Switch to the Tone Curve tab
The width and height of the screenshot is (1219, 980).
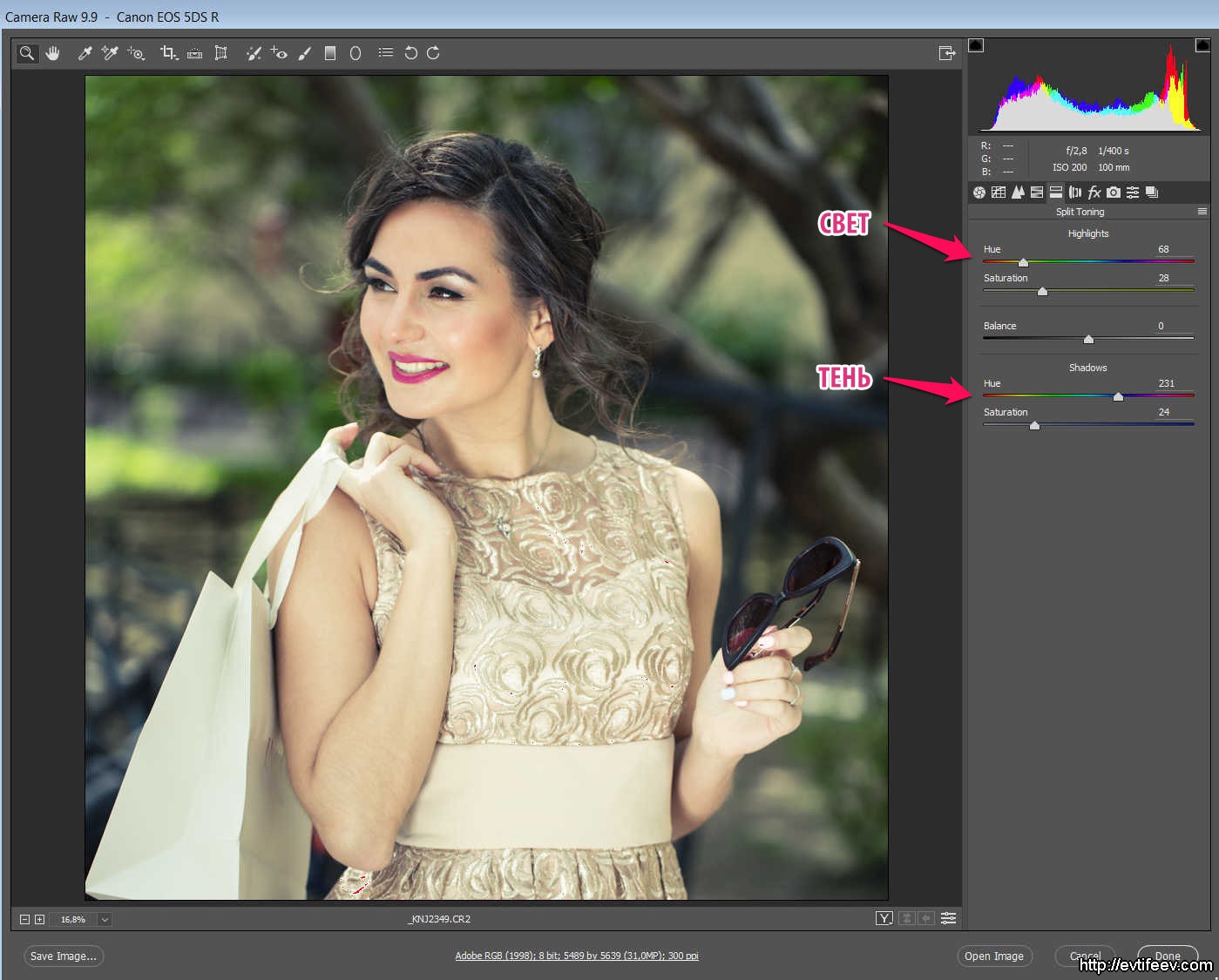coord(999,193)
